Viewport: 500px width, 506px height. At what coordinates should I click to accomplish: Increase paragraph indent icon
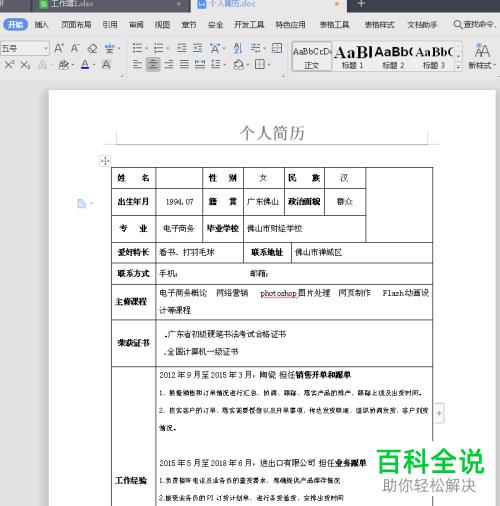(198, 48)
